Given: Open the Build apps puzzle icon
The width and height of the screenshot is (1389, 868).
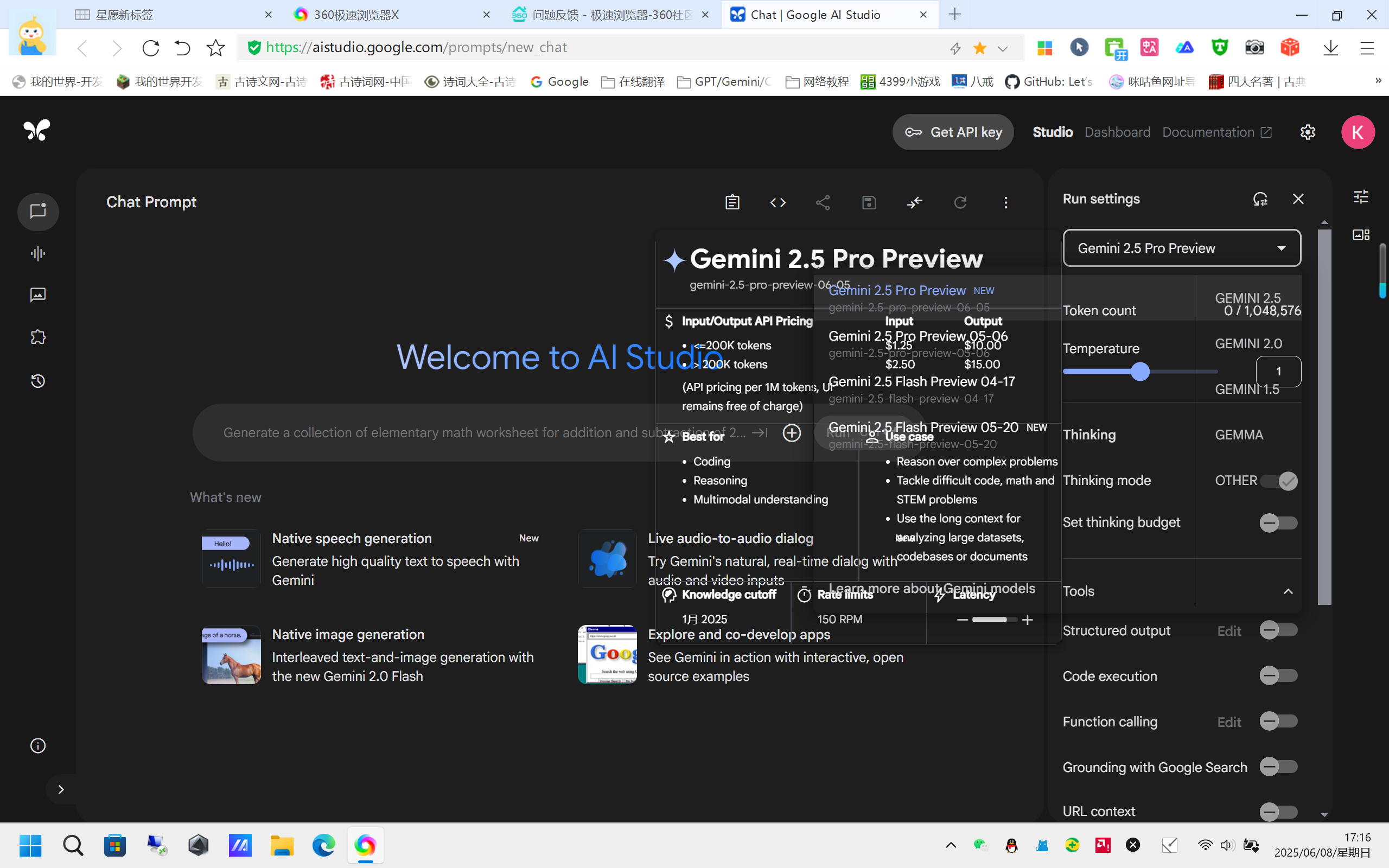Looking at the screenshot, I should click(x=38, y=337).
